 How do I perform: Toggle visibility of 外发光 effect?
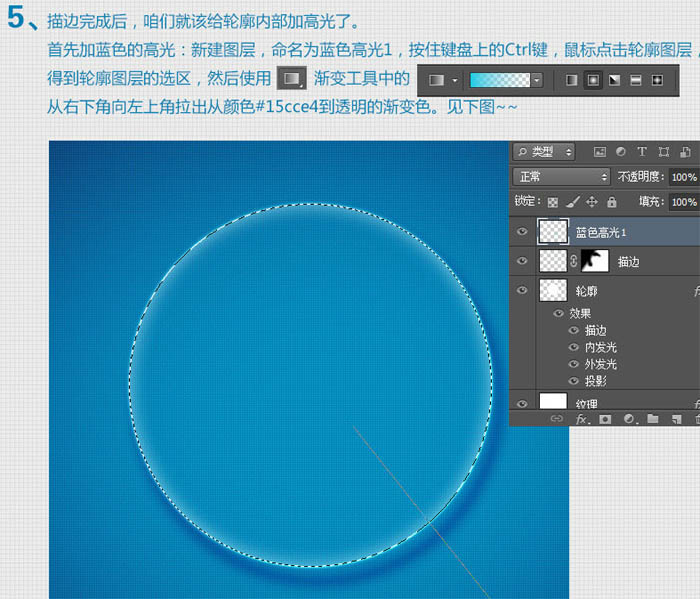[574, 364]
